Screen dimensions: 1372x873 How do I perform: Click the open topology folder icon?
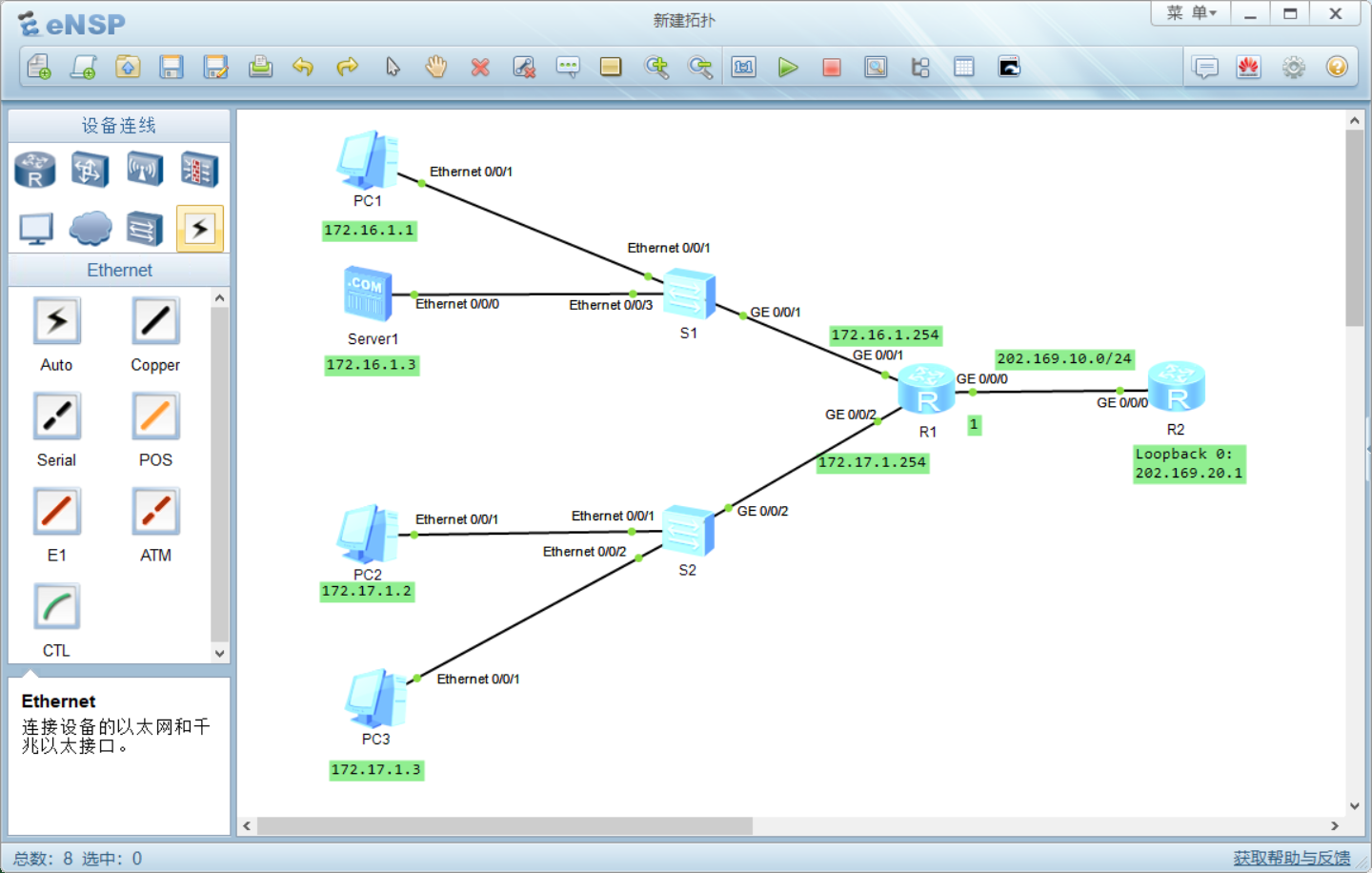point(128,67)
